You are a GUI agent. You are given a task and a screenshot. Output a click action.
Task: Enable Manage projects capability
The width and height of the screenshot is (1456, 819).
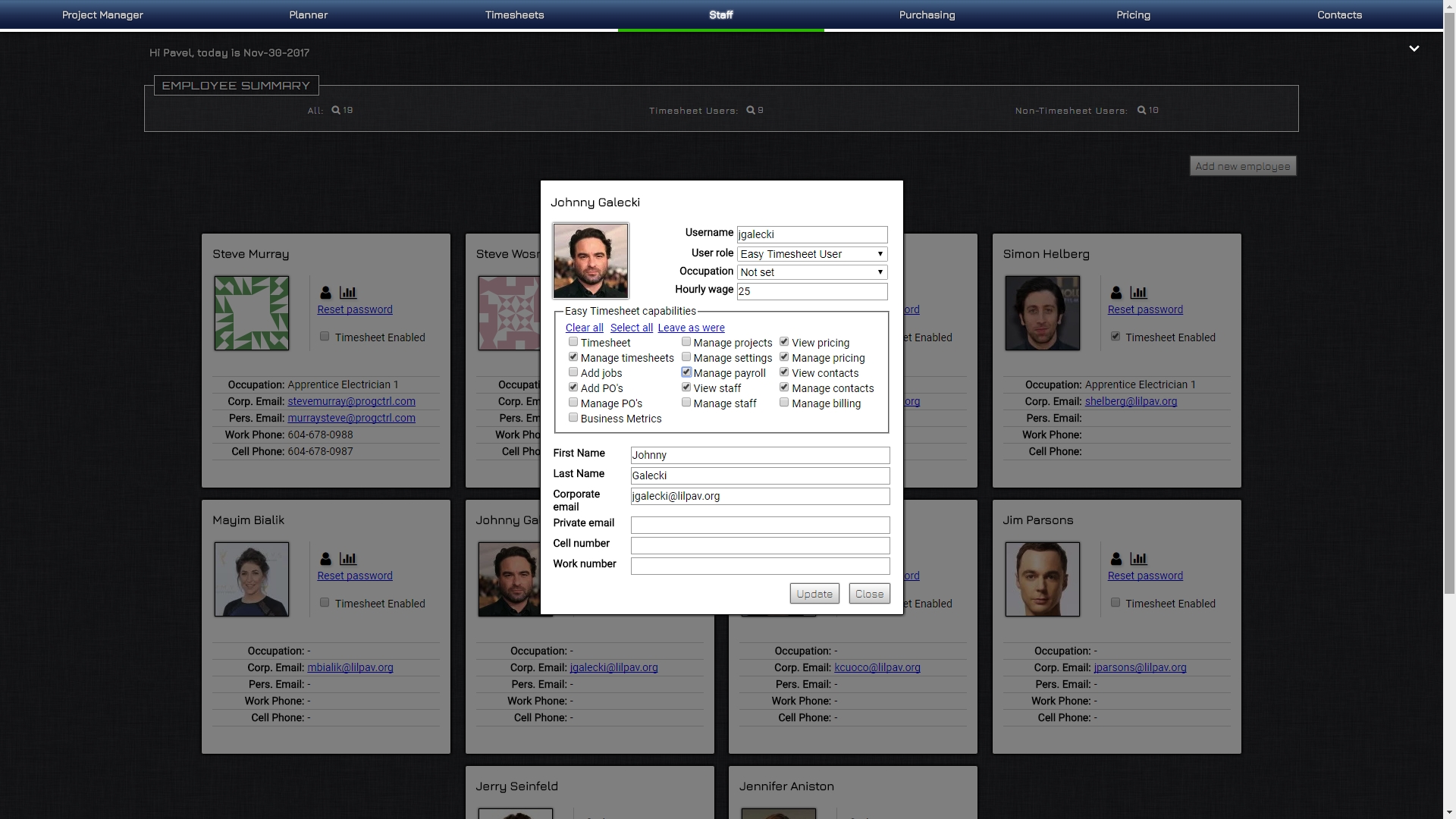tap(686, 342)
